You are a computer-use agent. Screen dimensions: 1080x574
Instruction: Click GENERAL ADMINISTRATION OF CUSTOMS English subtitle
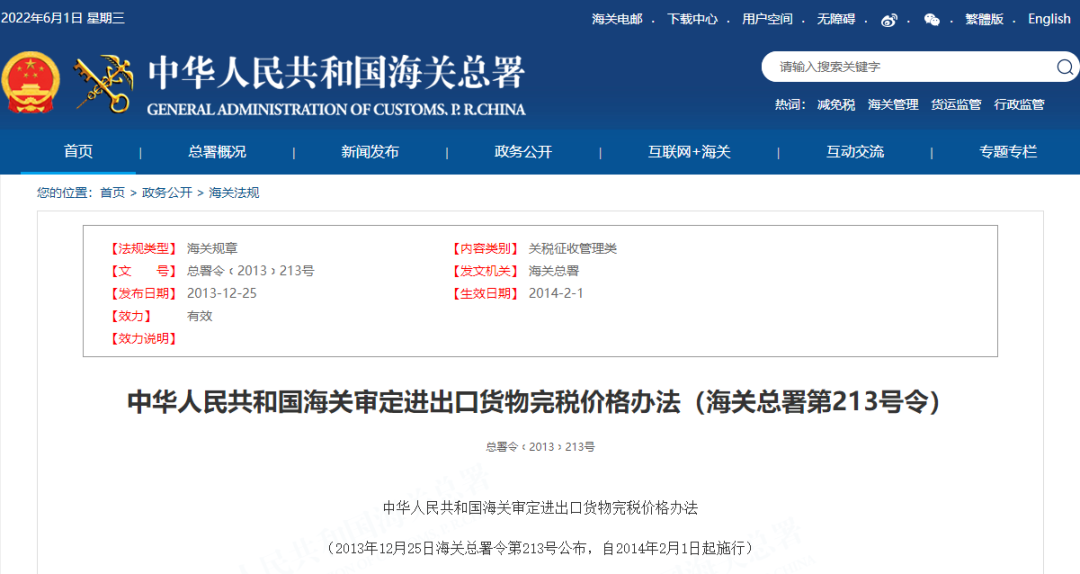coord(336,110)
